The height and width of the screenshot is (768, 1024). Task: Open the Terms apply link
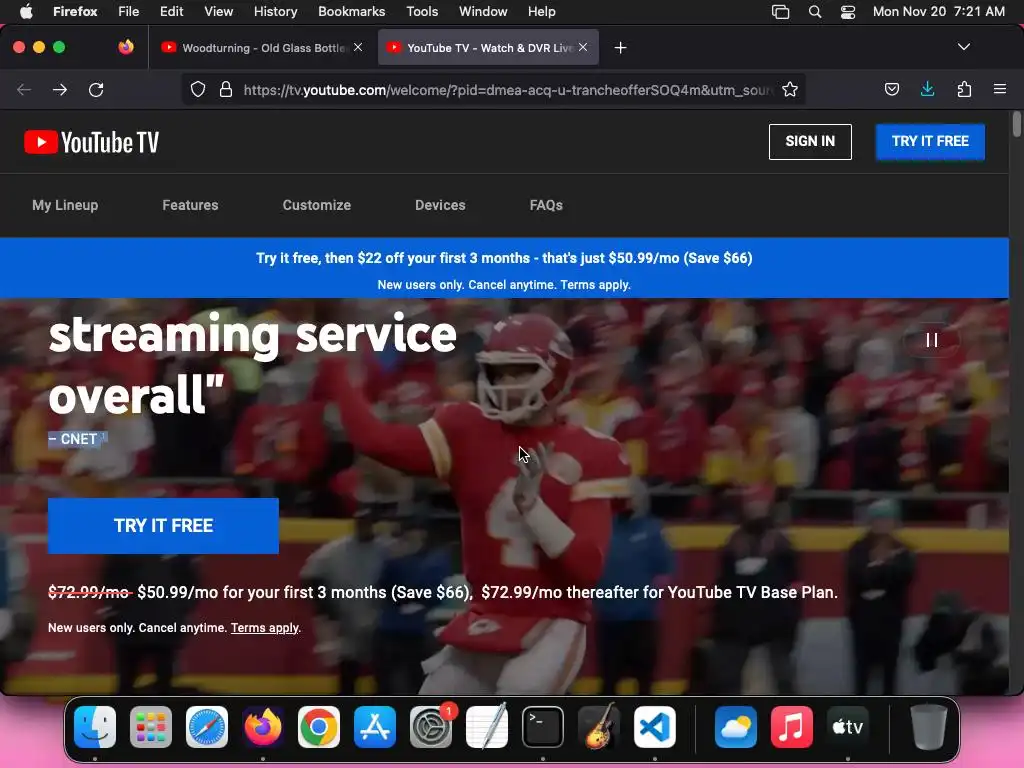(x=264, y=628)
